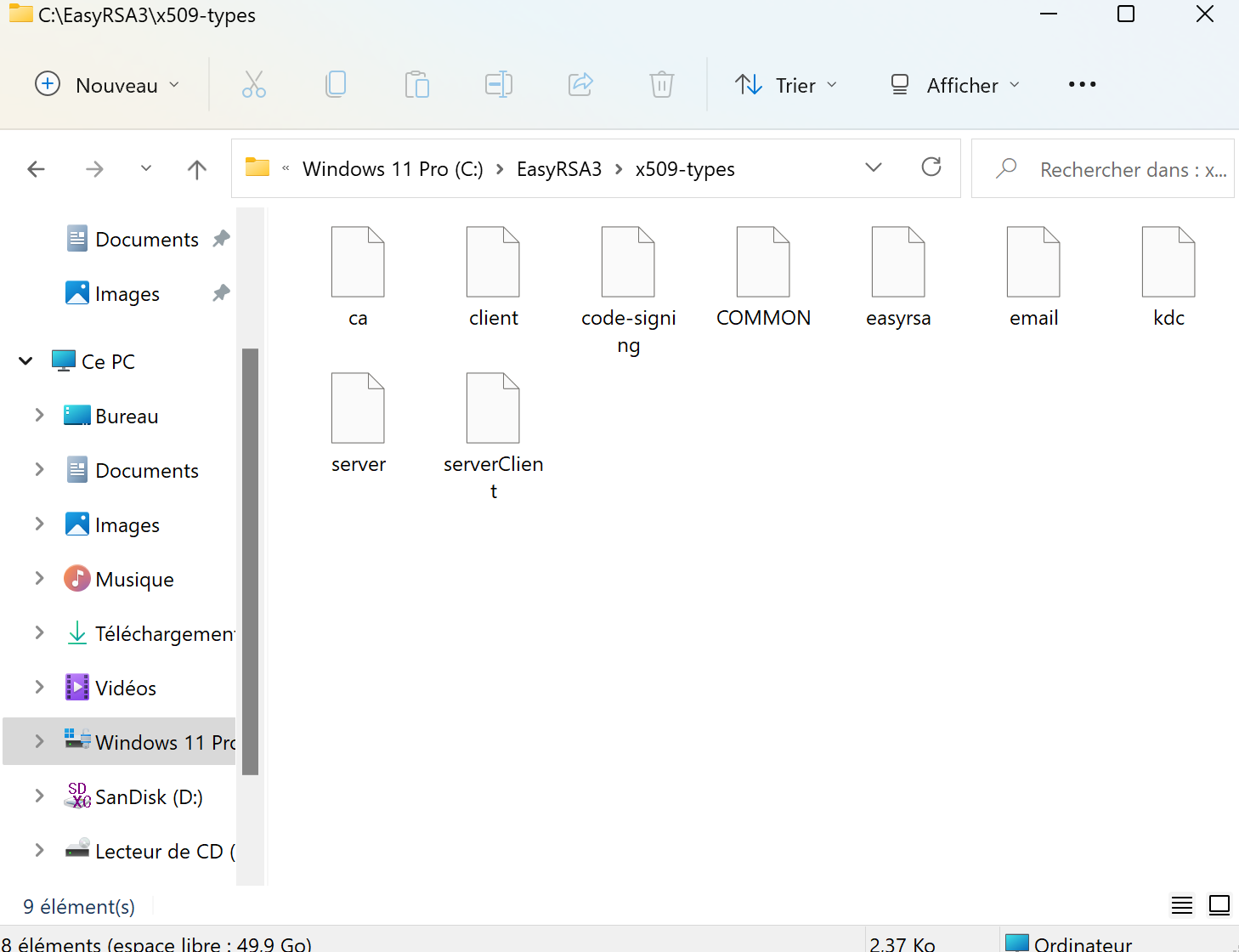Select the code-signing file

click(x=628, y=291)
